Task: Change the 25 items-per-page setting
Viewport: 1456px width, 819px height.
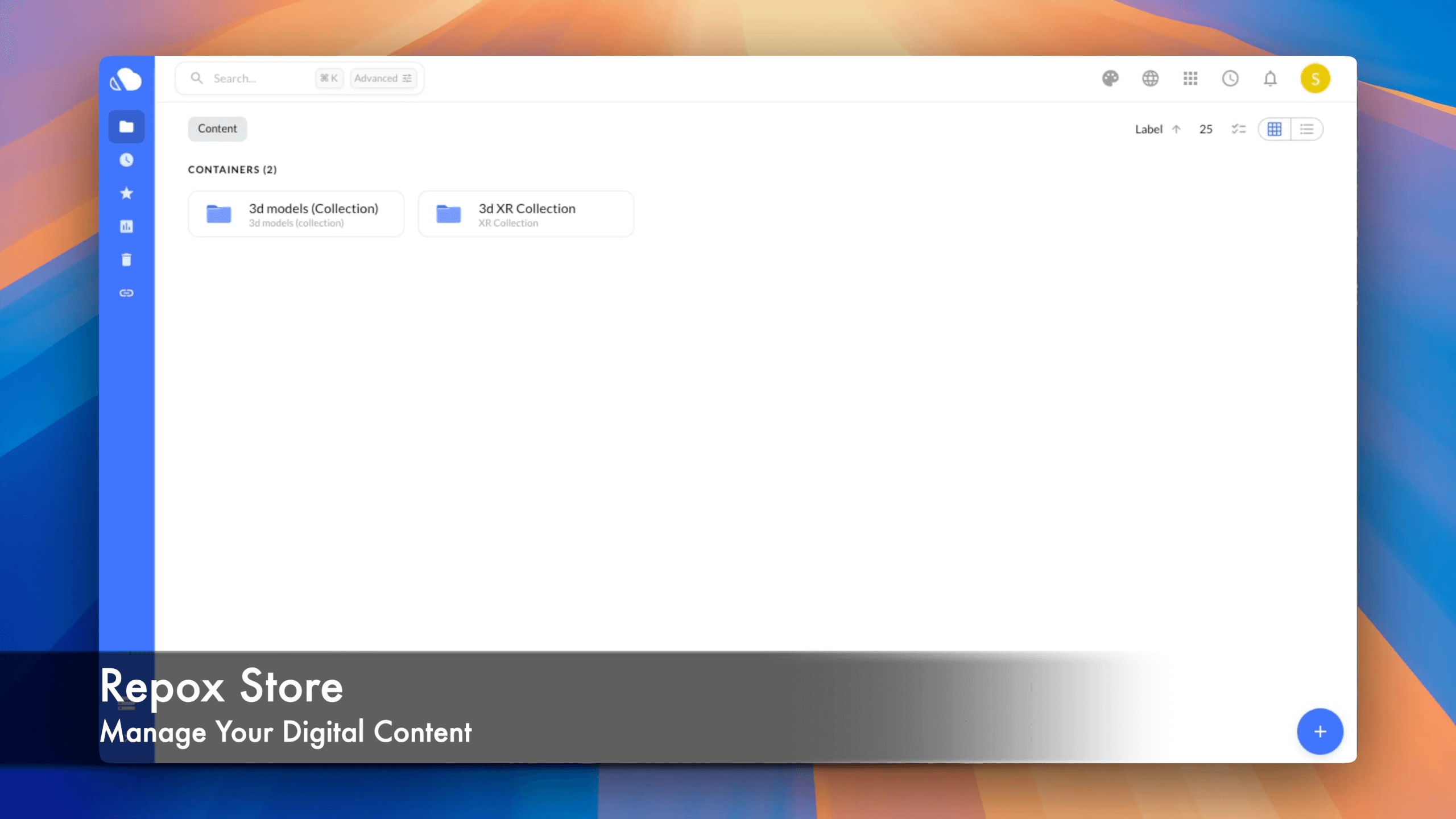Action: [x=1206, y=129]
